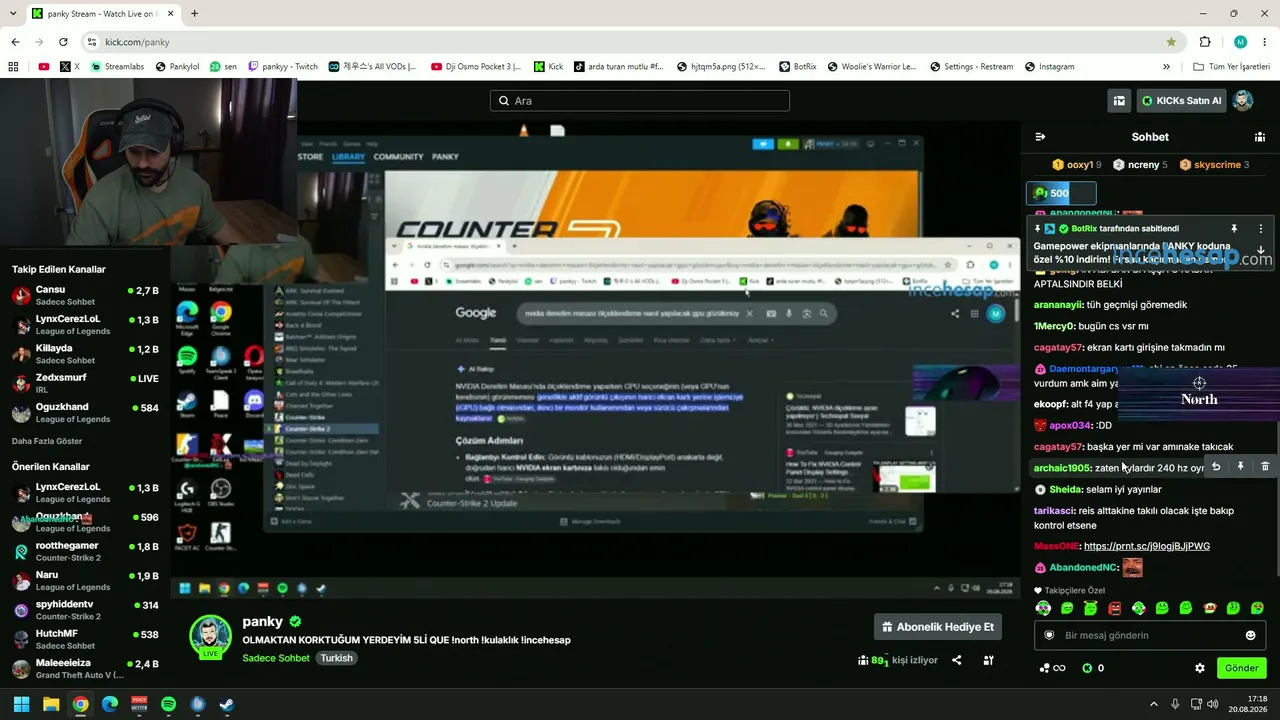Select the panky Stream browser tab
This screenshot has height=720, width=1280.
[101, 14]
